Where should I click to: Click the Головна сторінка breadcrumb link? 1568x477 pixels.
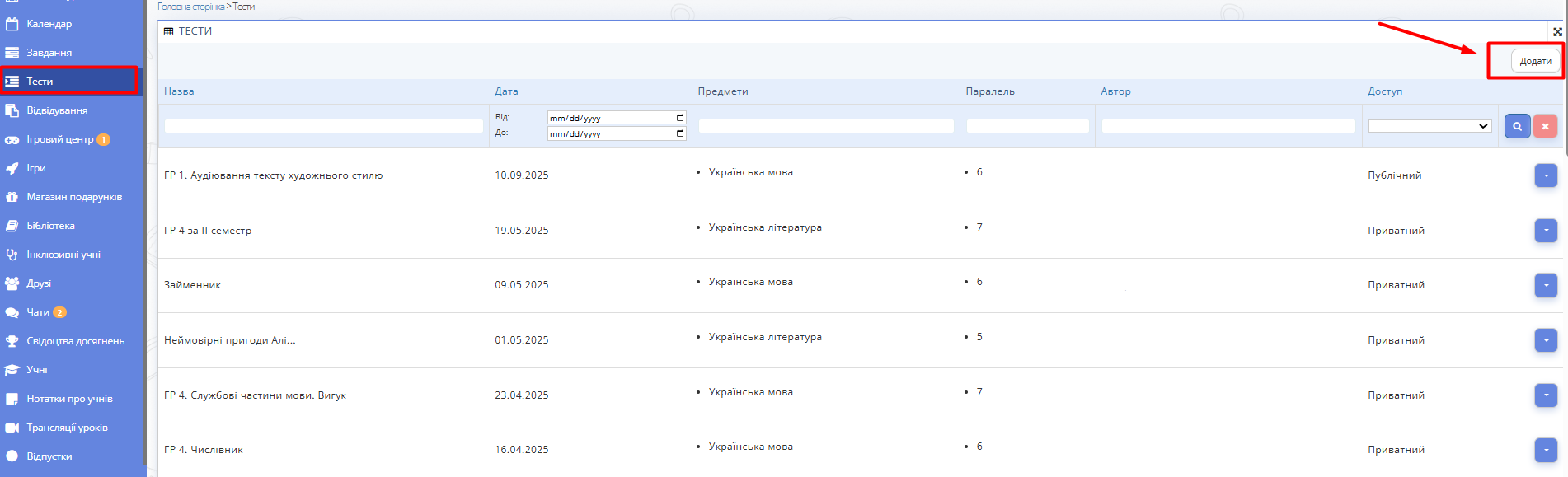point(190,7)
